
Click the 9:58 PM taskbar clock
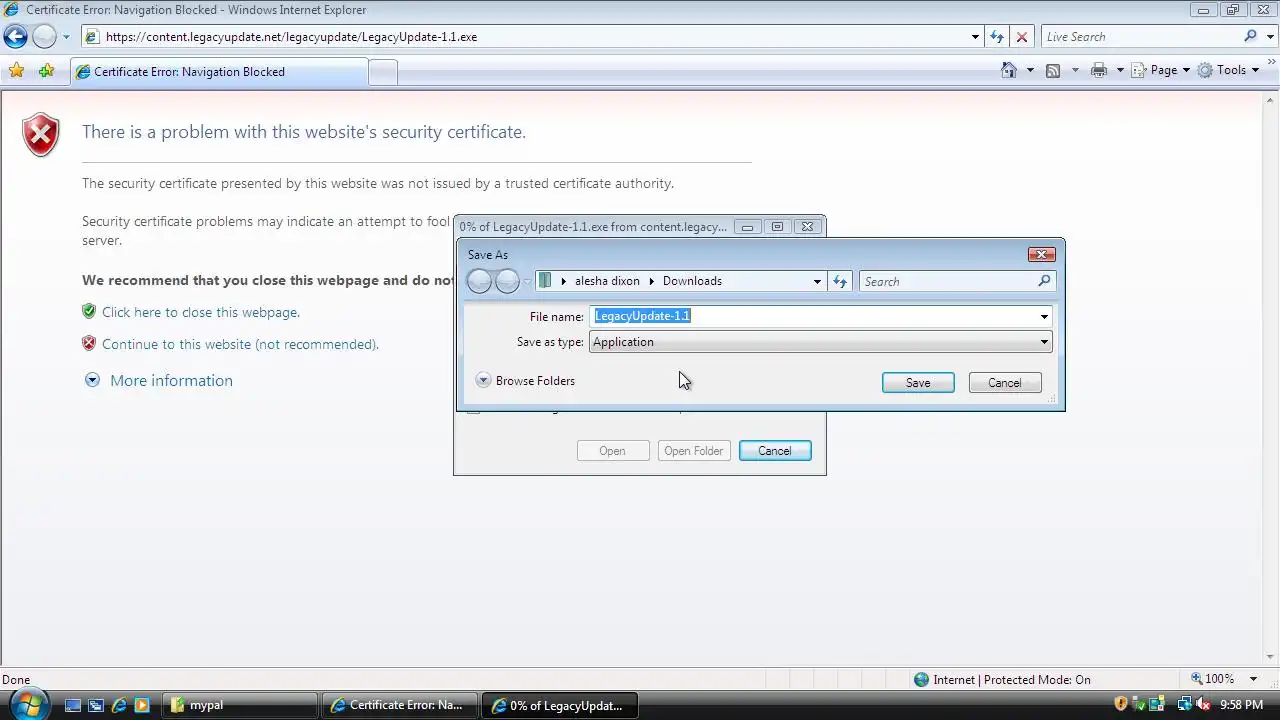point(1243,705)
